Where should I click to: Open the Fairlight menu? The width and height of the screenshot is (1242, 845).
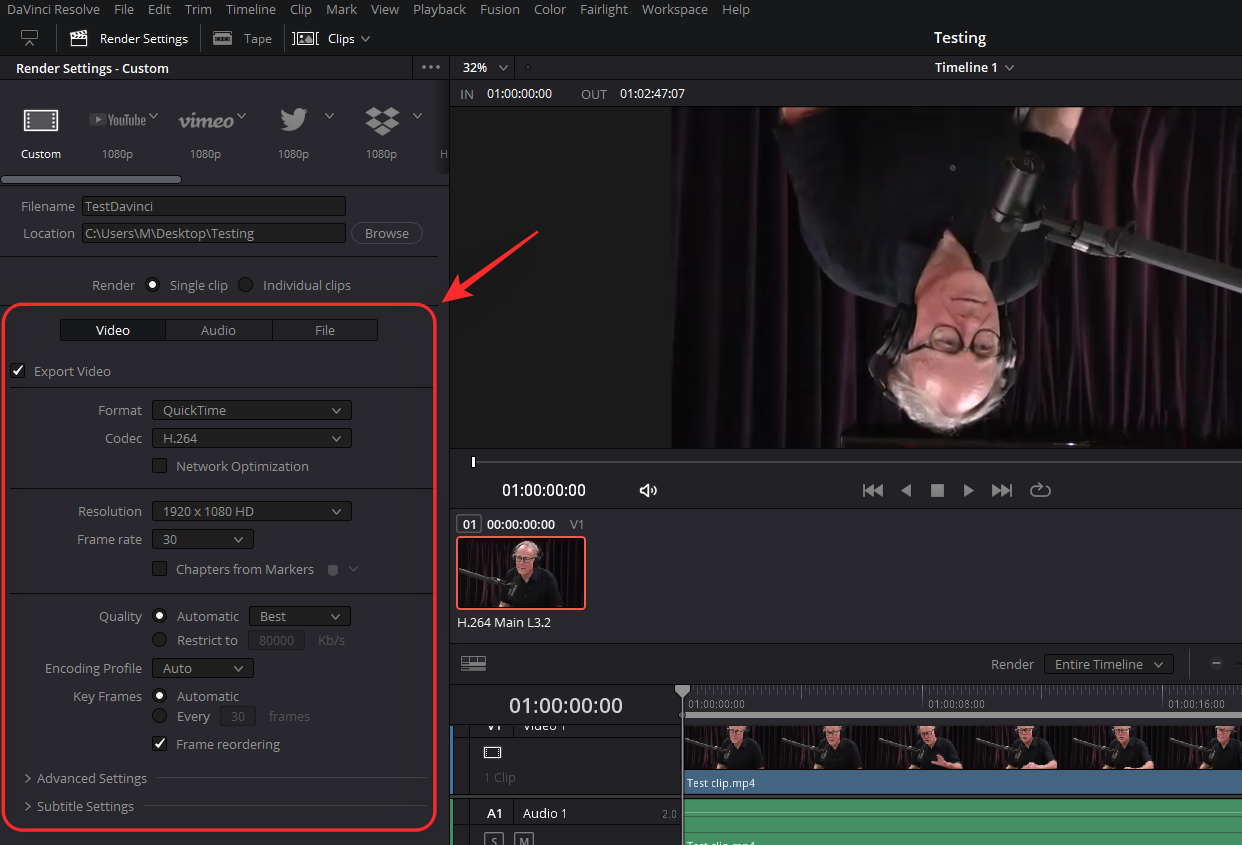tap(604, 9)
